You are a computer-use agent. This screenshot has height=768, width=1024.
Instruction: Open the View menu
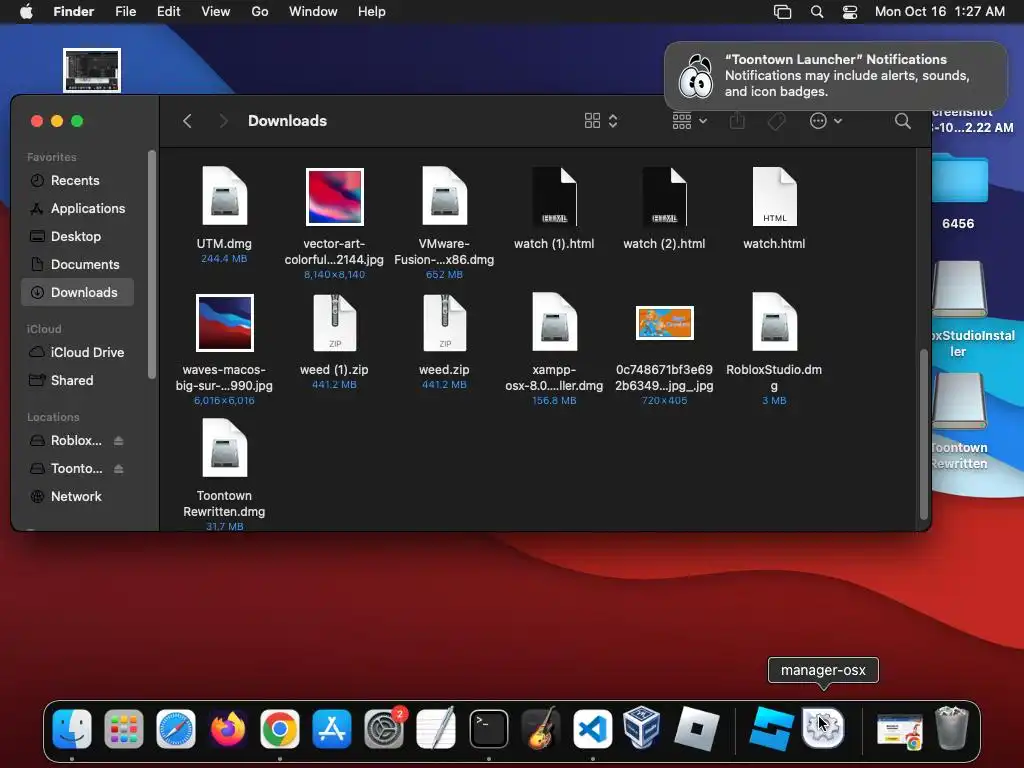(216, 12)
